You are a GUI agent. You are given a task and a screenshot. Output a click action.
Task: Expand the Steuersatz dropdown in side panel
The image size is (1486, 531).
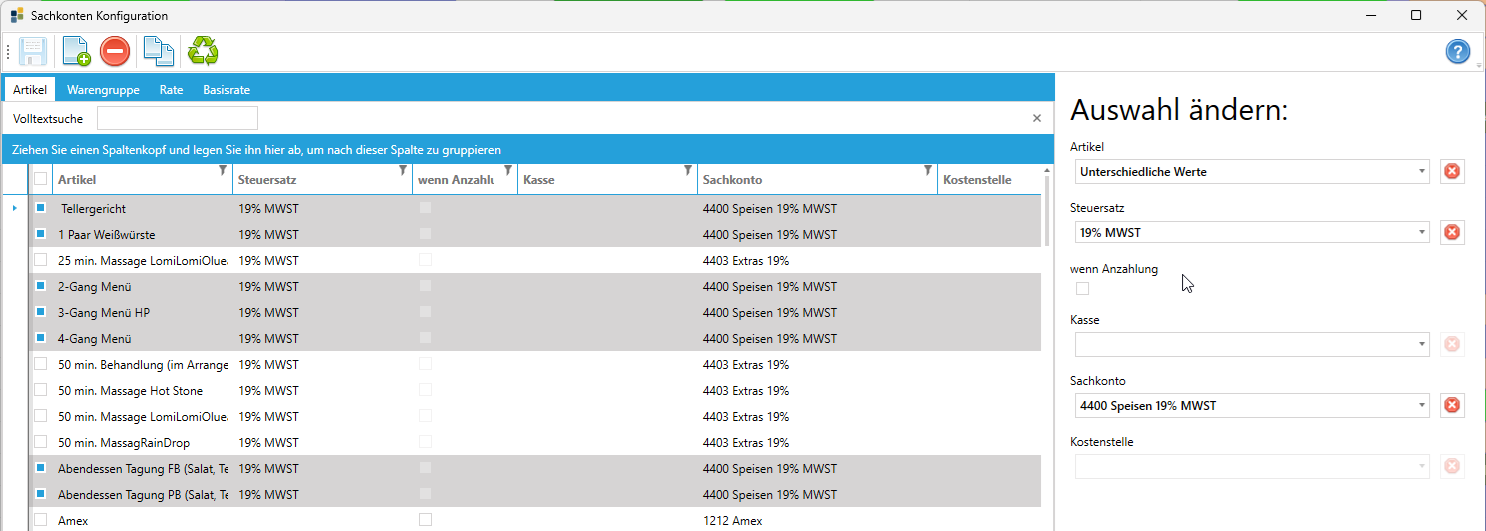point(1422,233)
